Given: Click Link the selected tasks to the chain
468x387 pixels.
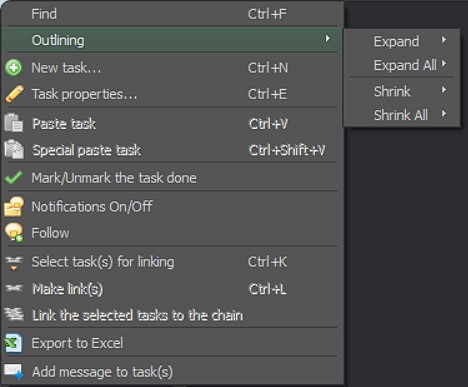Looking at the screenshot, I should click(173, 315).
